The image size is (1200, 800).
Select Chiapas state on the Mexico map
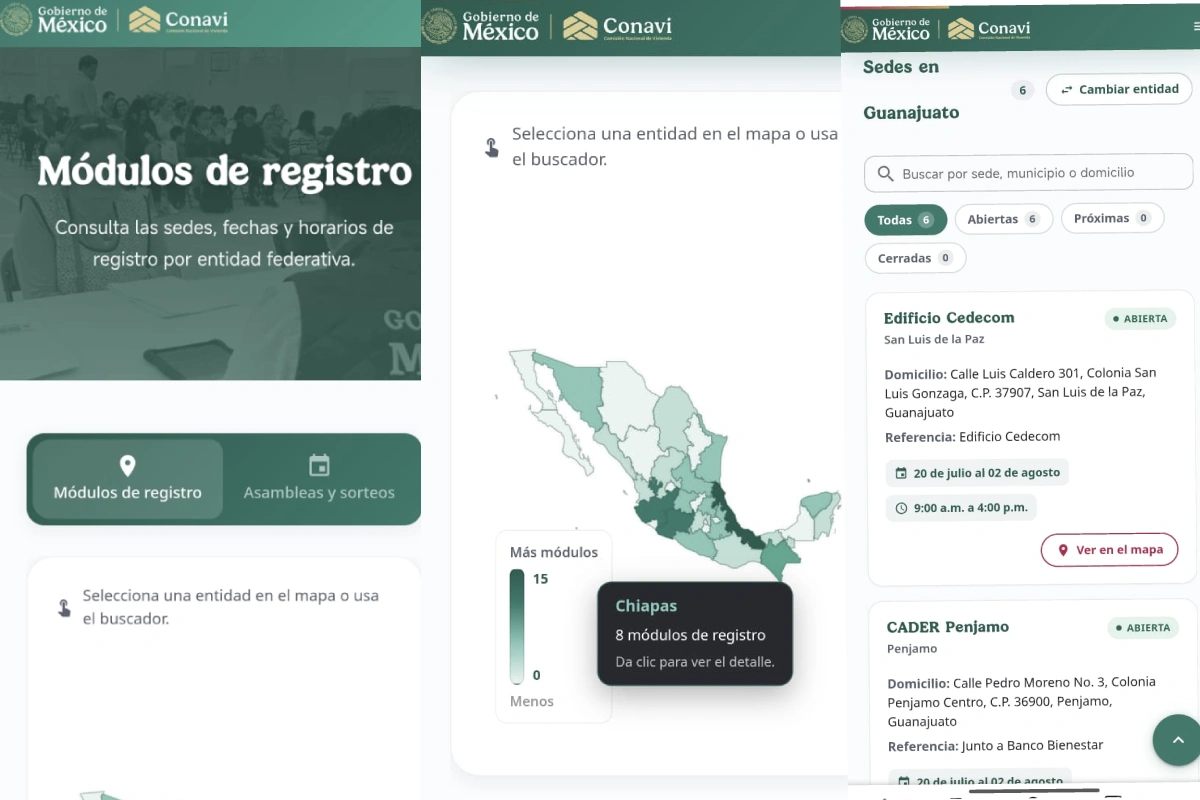[x=780, y=557]
